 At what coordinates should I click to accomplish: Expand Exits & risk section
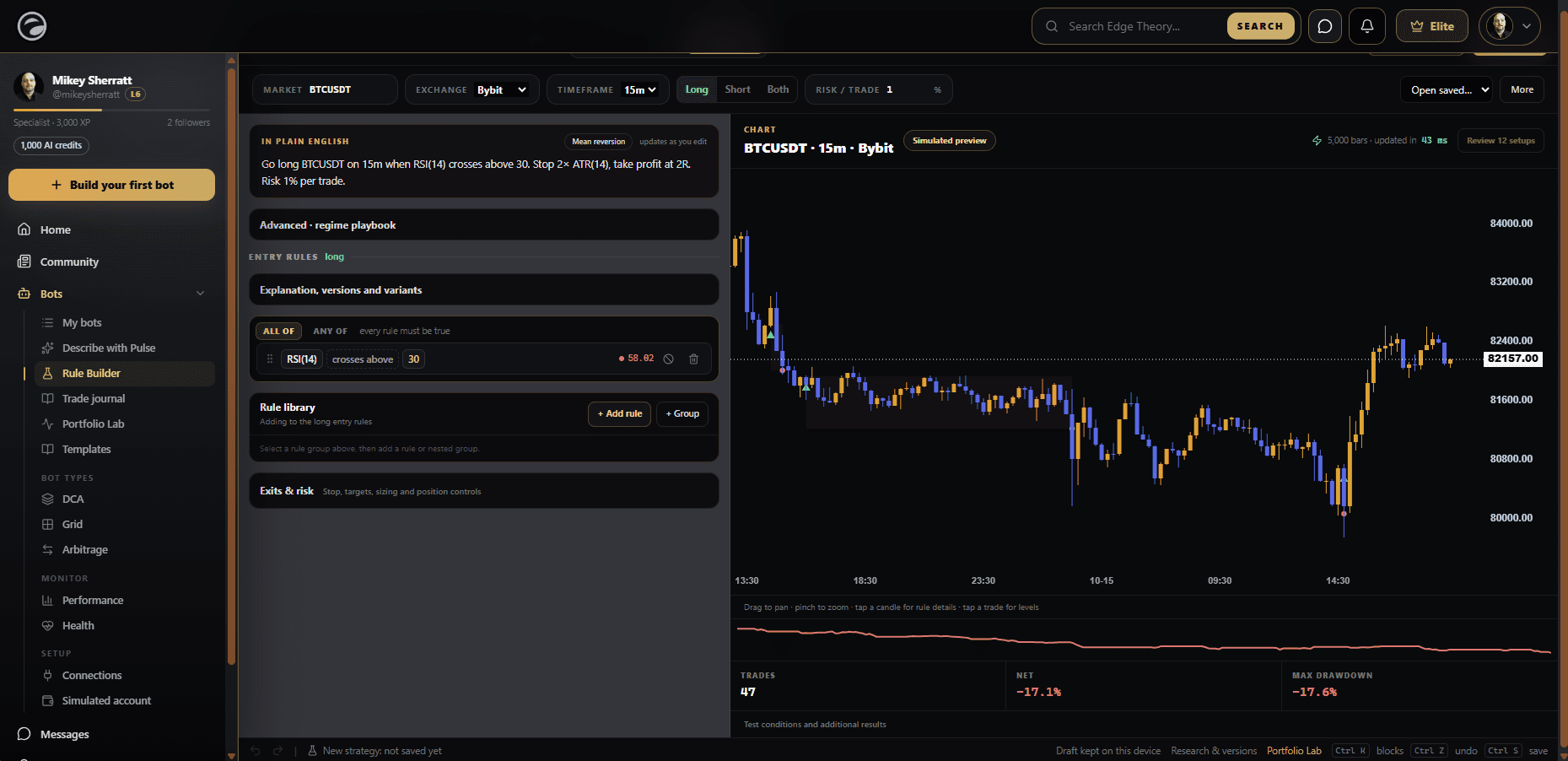point(484,491)
